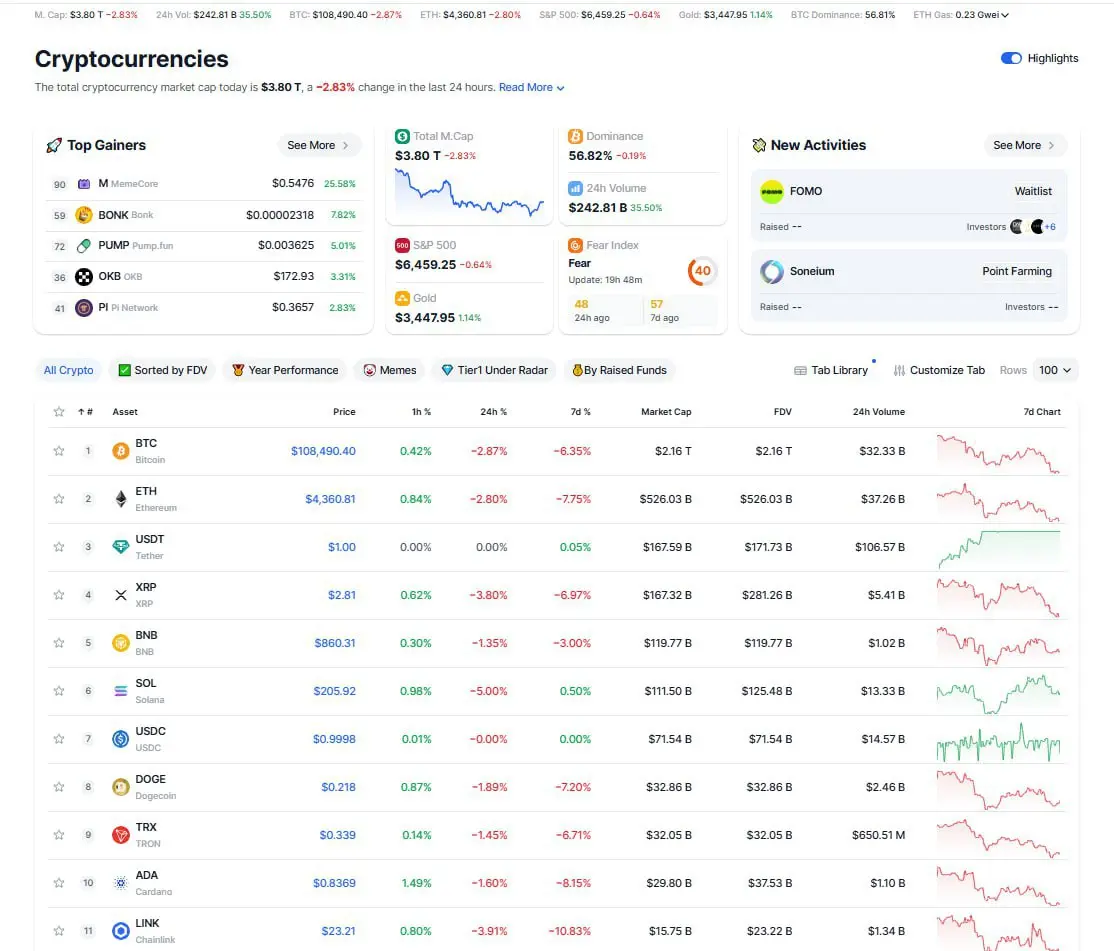Sort table by rank number column
The image size is (1114, 951).
(85, 412)
